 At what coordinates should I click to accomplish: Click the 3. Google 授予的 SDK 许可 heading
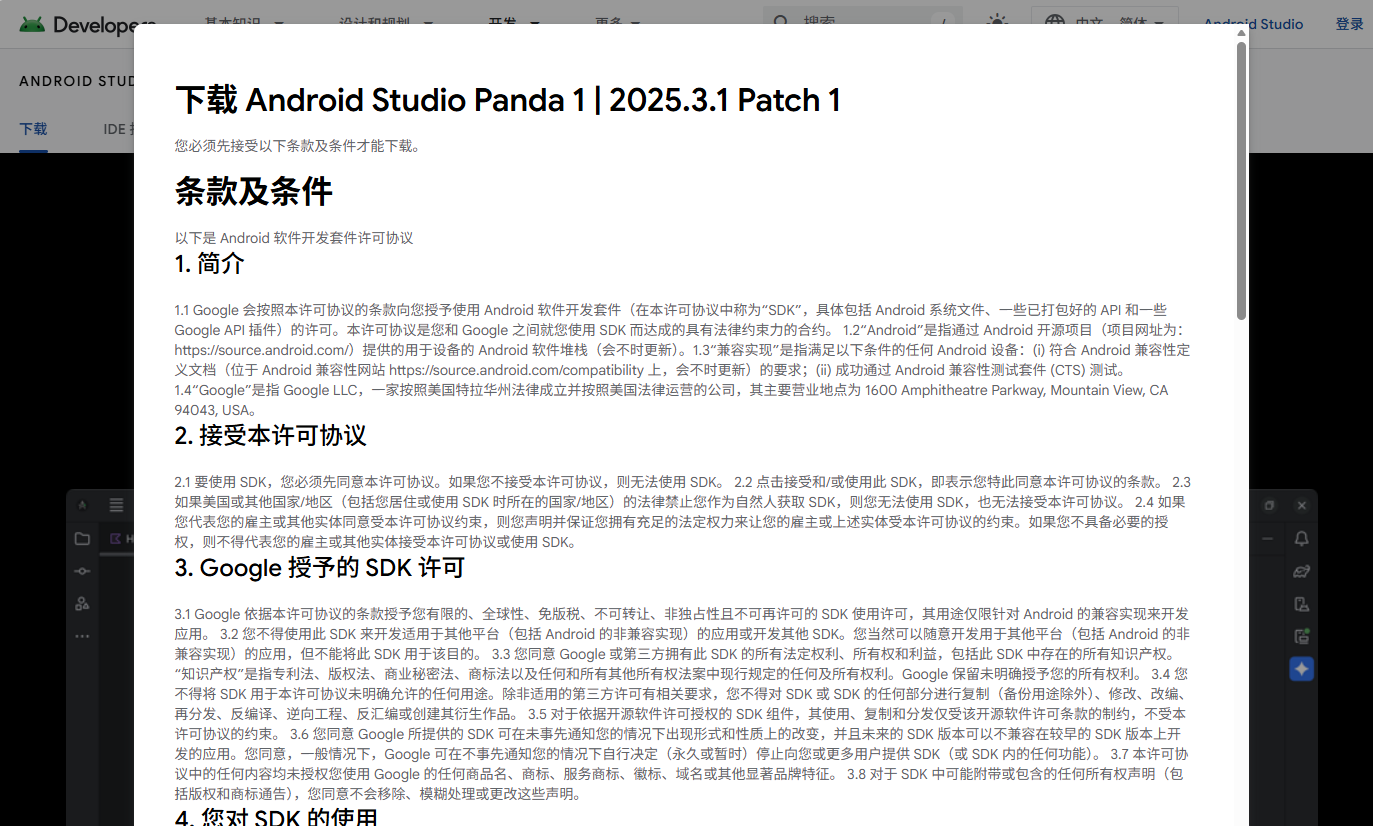tap(320, 568)
